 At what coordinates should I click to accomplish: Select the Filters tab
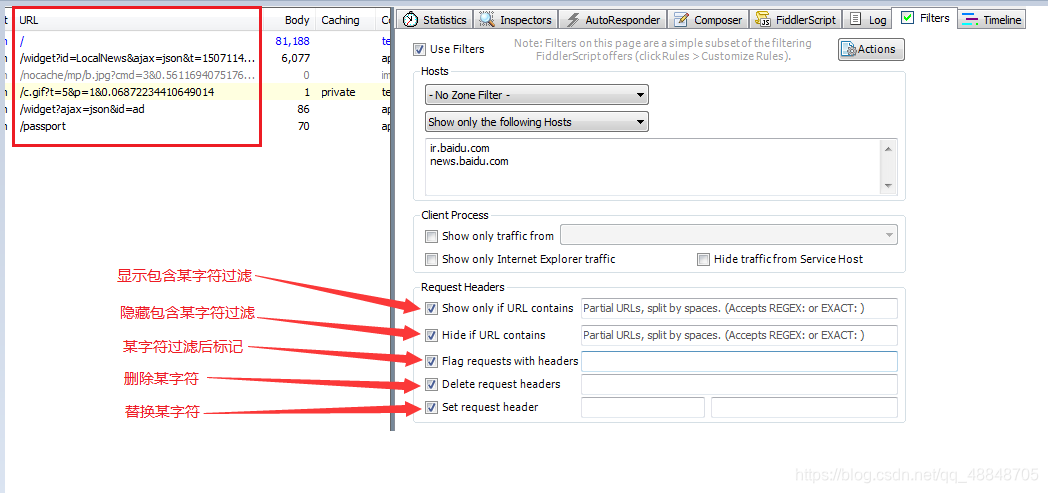click(x=925, y=18)
